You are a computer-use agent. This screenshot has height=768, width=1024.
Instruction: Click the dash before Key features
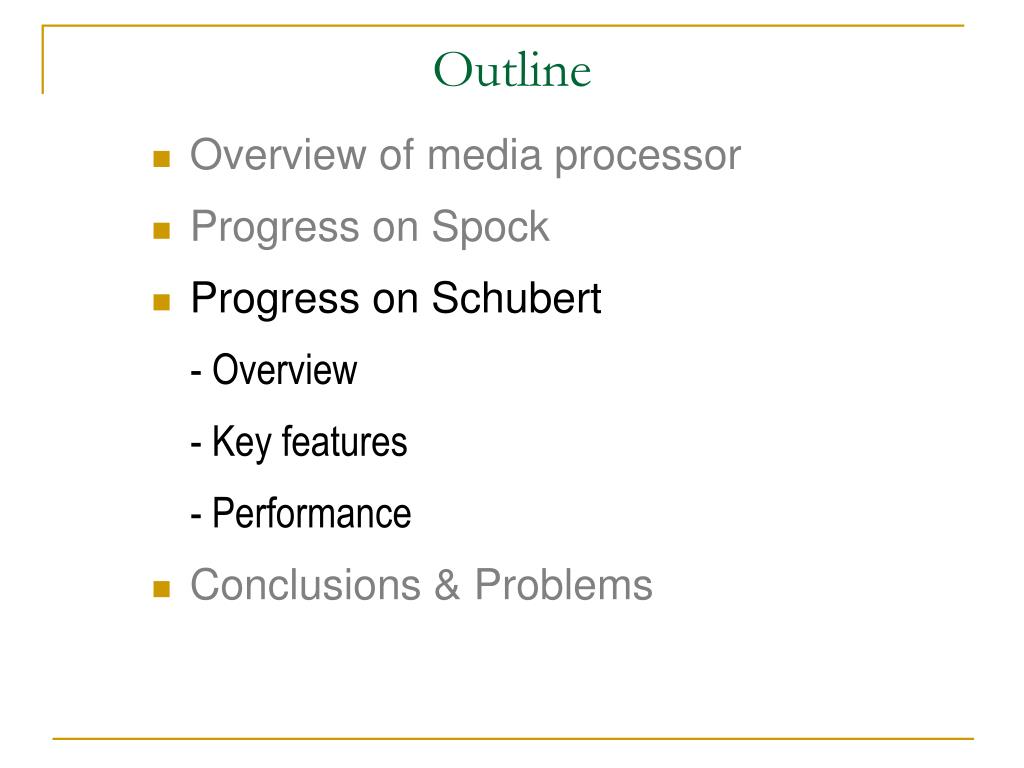click(196, 444)
